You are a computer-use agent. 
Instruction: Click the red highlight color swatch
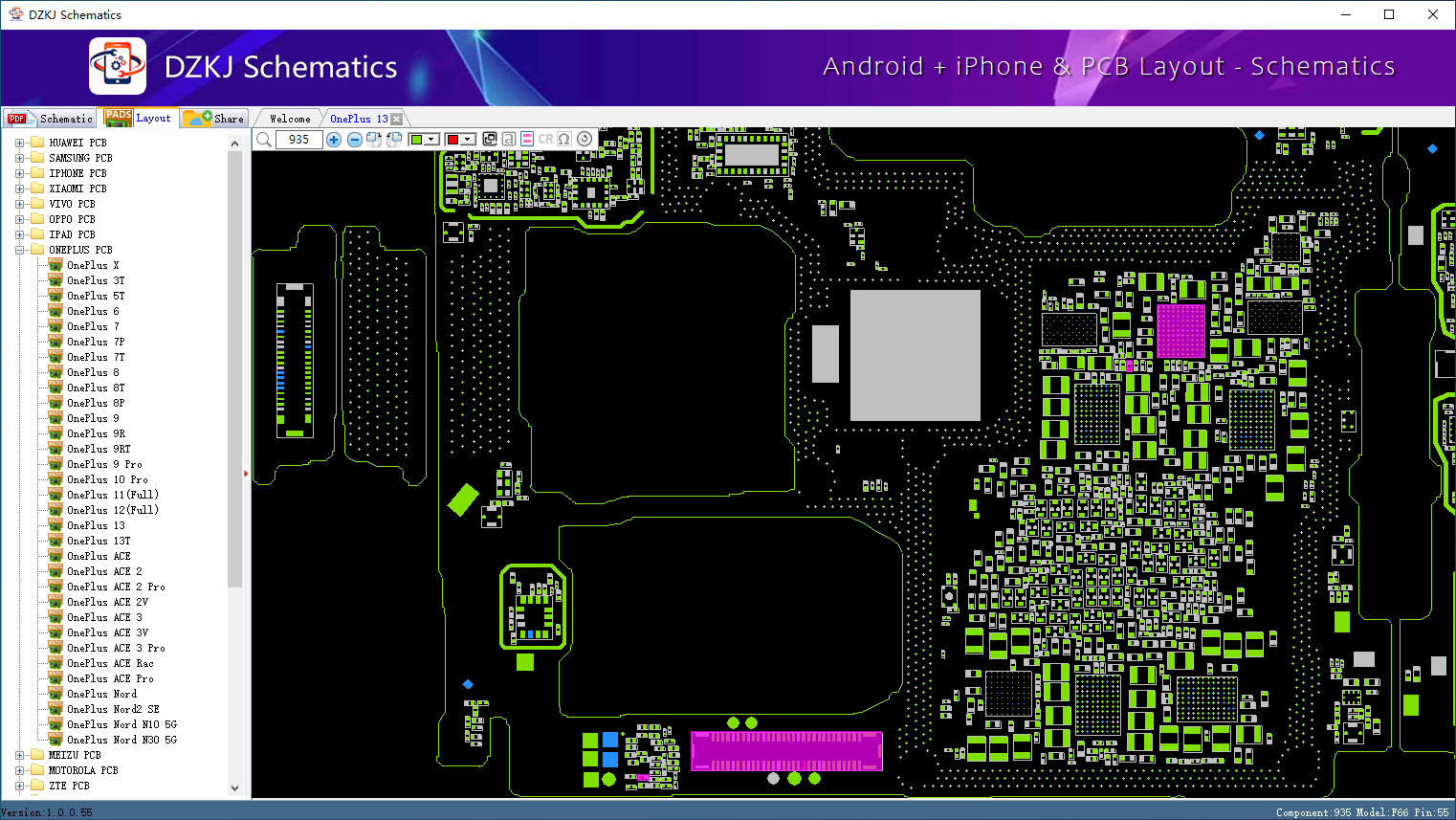452,140
